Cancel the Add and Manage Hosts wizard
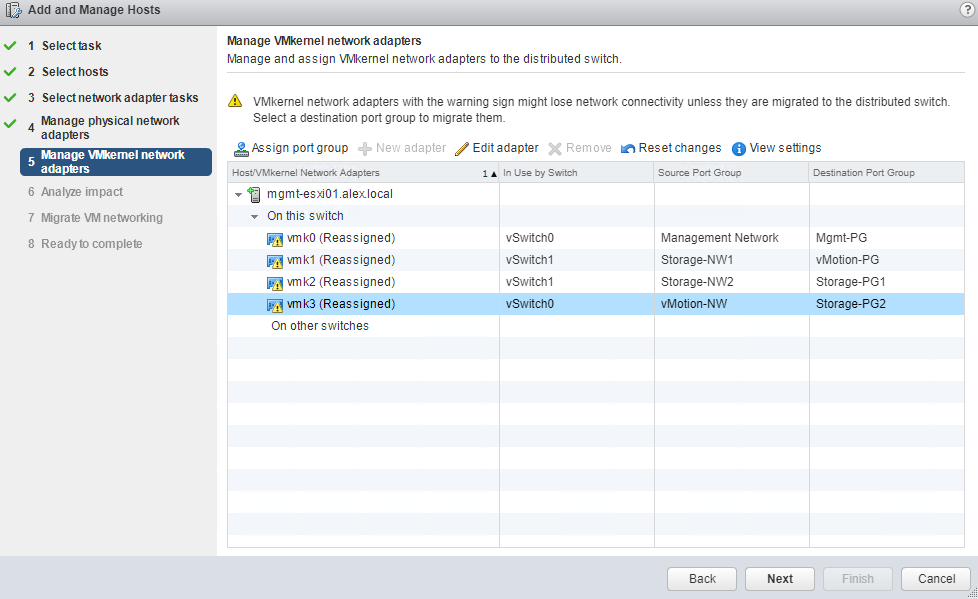The image size is (978, 599). pos(936,579)
